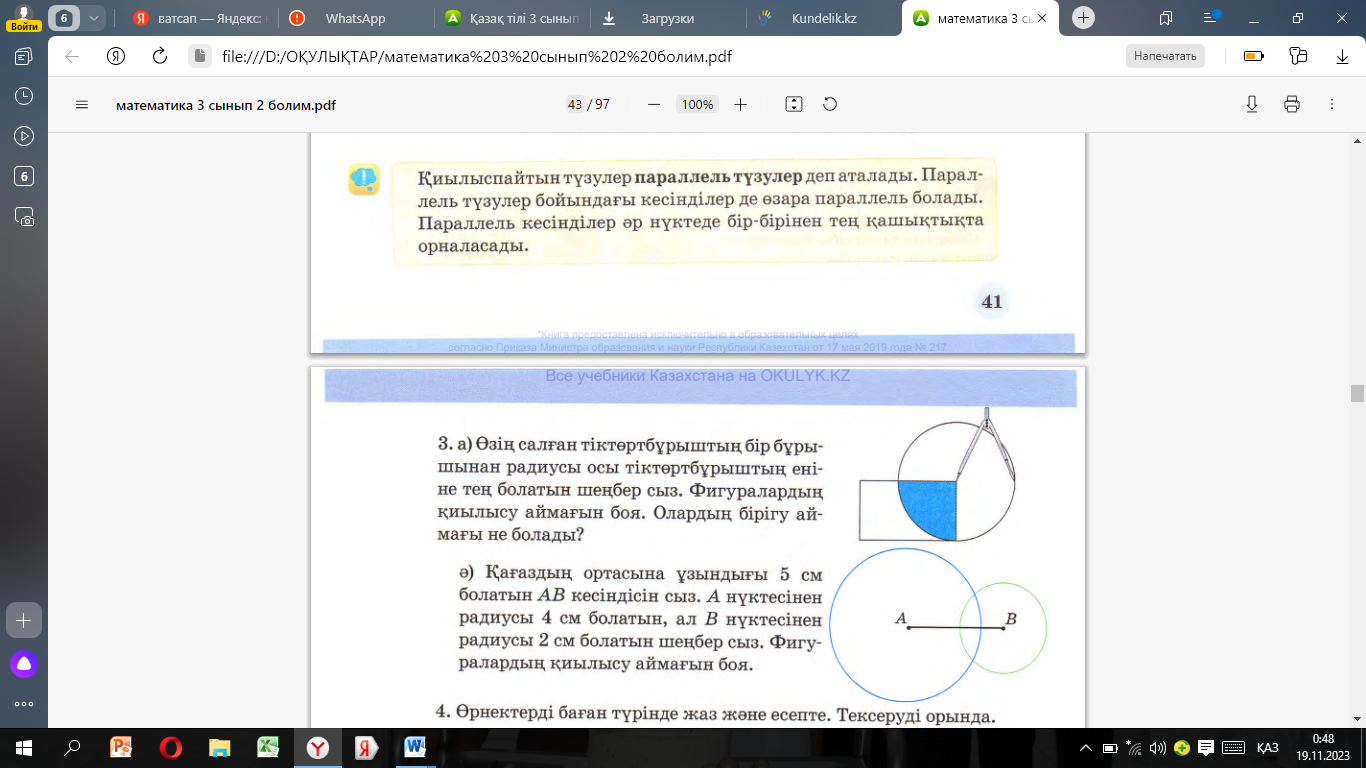Click the 100% zoom level field
The height and width of the screenshot is (768, 1366).
(696, 104)
